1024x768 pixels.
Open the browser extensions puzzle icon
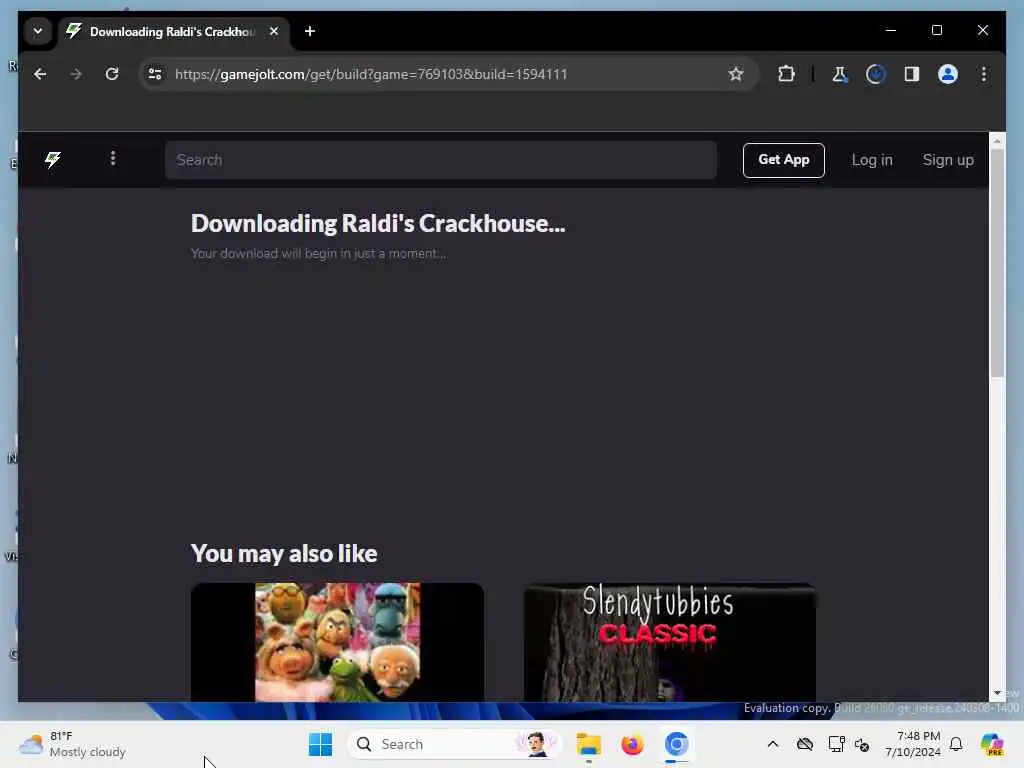[786, 74]
